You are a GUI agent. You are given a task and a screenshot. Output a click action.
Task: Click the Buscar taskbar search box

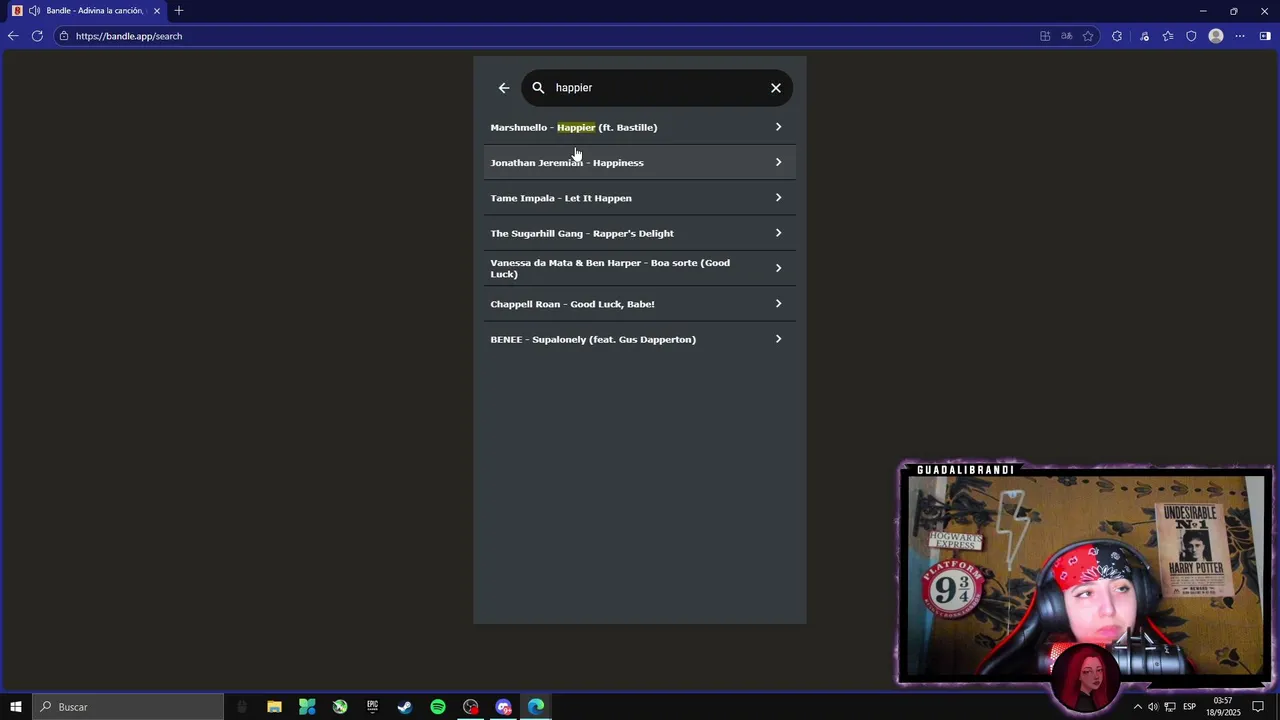tap(128, 707)
